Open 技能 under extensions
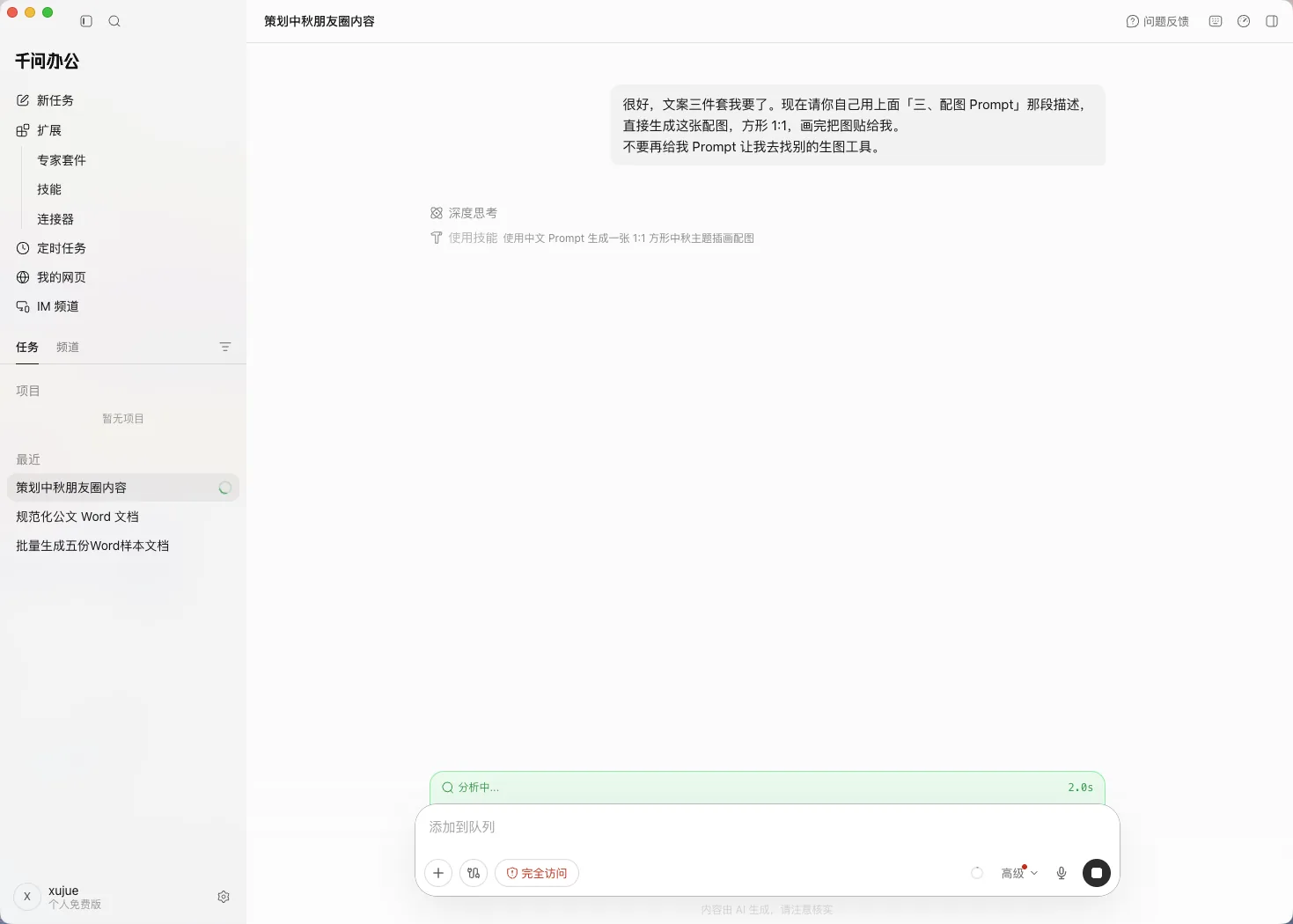 click(x=49, y=189)
